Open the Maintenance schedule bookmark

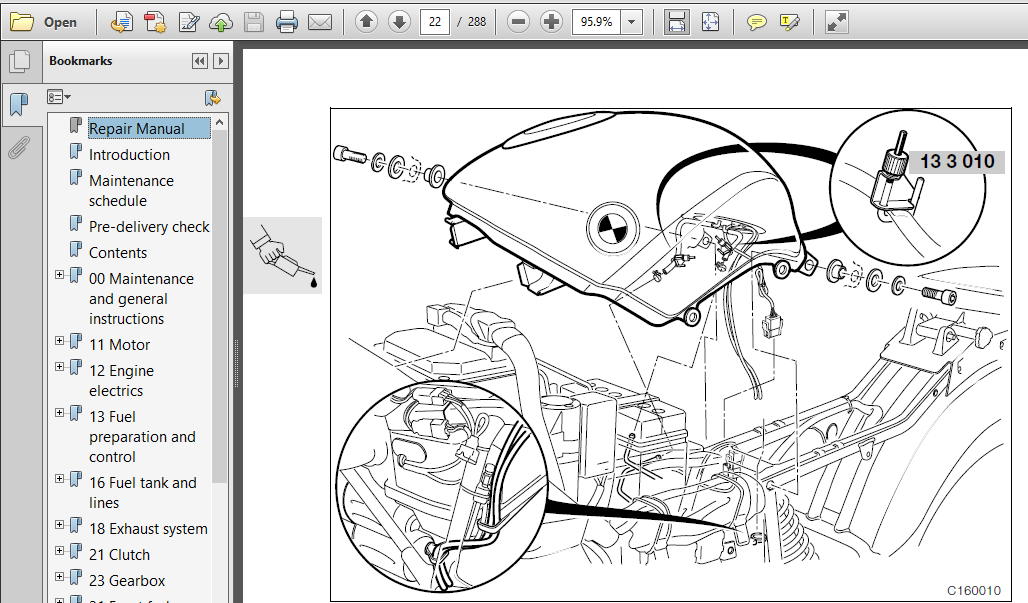[131, 191]
